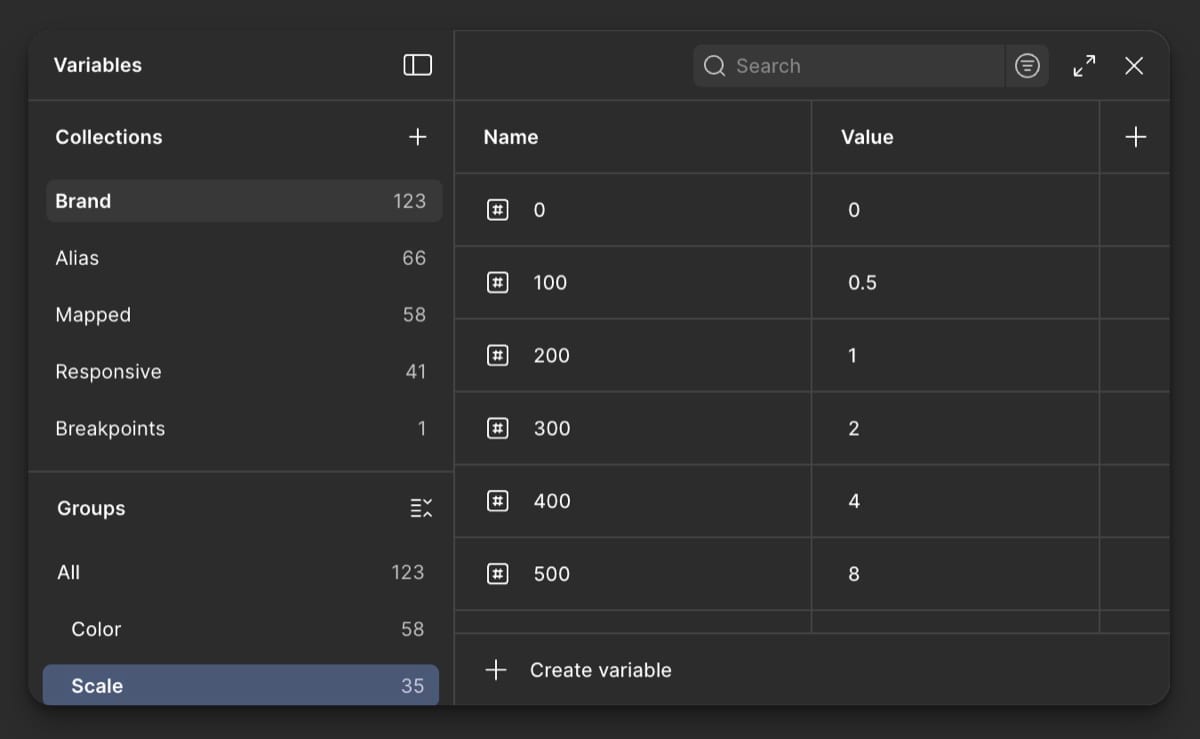
Task: Click the magnifier icon in the search field
Action: pos(714,66)
